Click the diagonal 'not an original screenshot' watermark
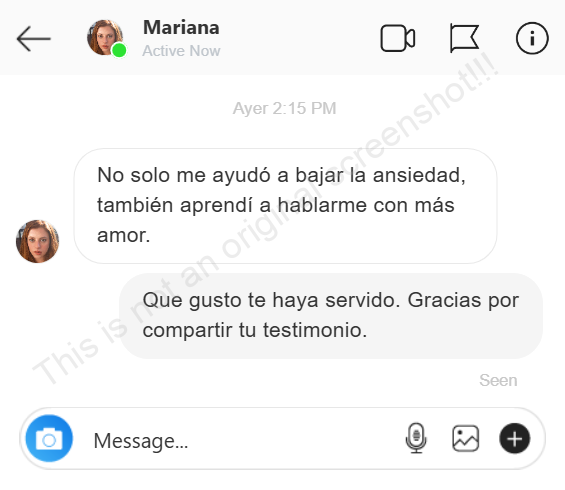The image size is (565, 490). (x=267, y=220)
